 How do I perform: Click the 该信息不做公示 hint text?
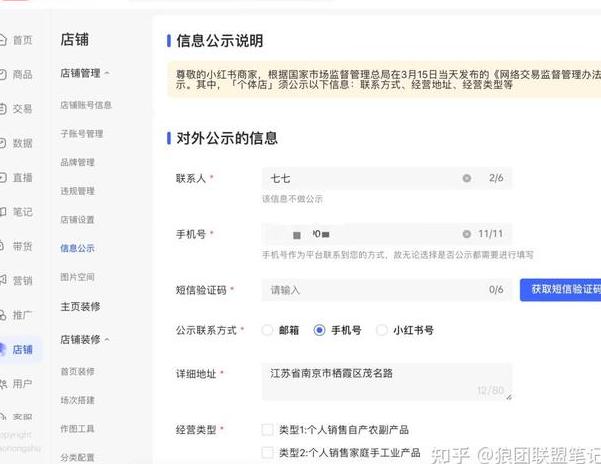coord(292,199)
